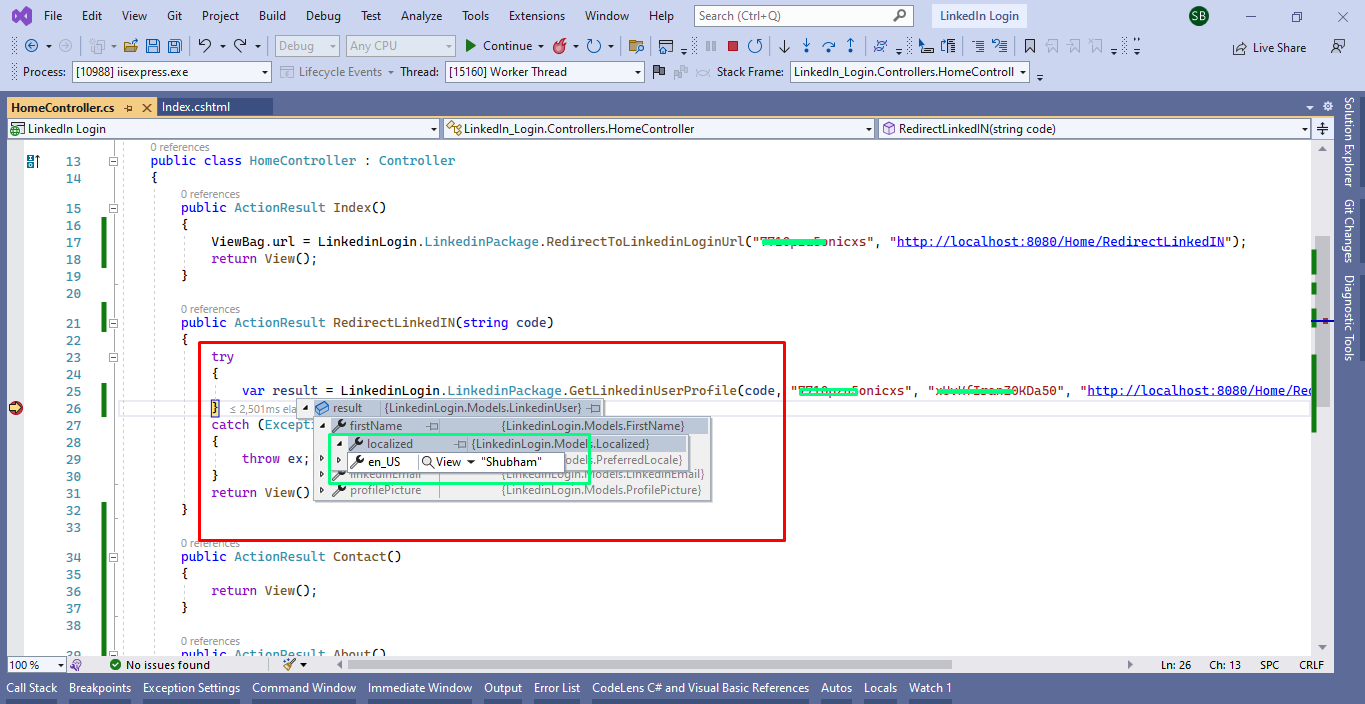Image resolution: width=1365 pixels, height=704 pixels.
Task: Click the Redo arrow icon
Action: [x=240, y=46]
